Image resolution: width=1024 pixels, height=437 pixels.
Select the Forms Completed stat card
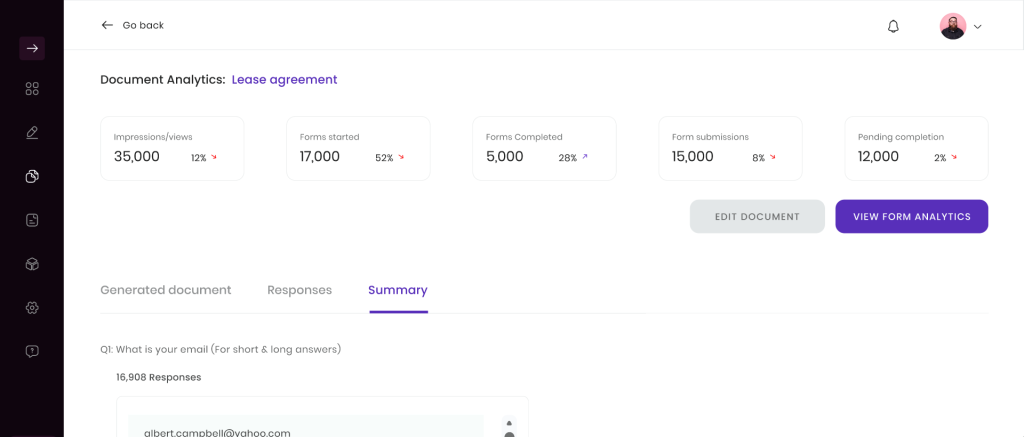pyautogui.click(x=545, y=148)
